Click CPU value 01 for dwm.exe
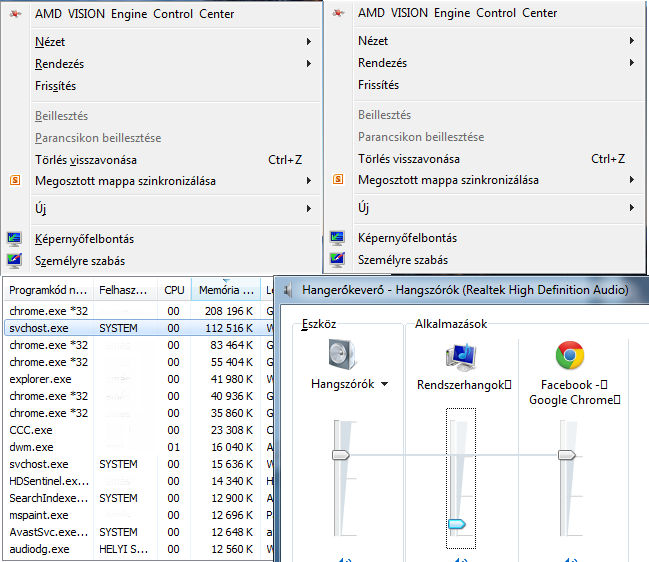The width and height of the screenshot is (649, 562). click(x=173, y=447)
